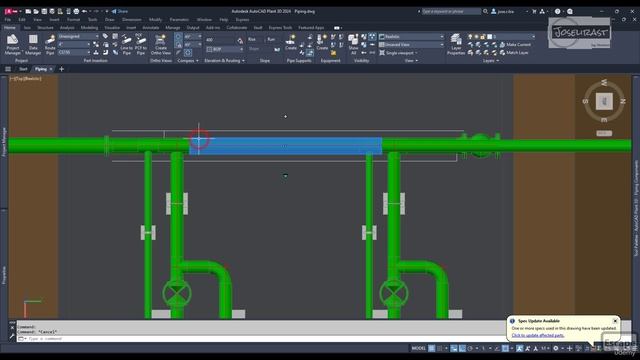
Task: Add a new drawing tab with plus
Action: (x=62, y=69)
